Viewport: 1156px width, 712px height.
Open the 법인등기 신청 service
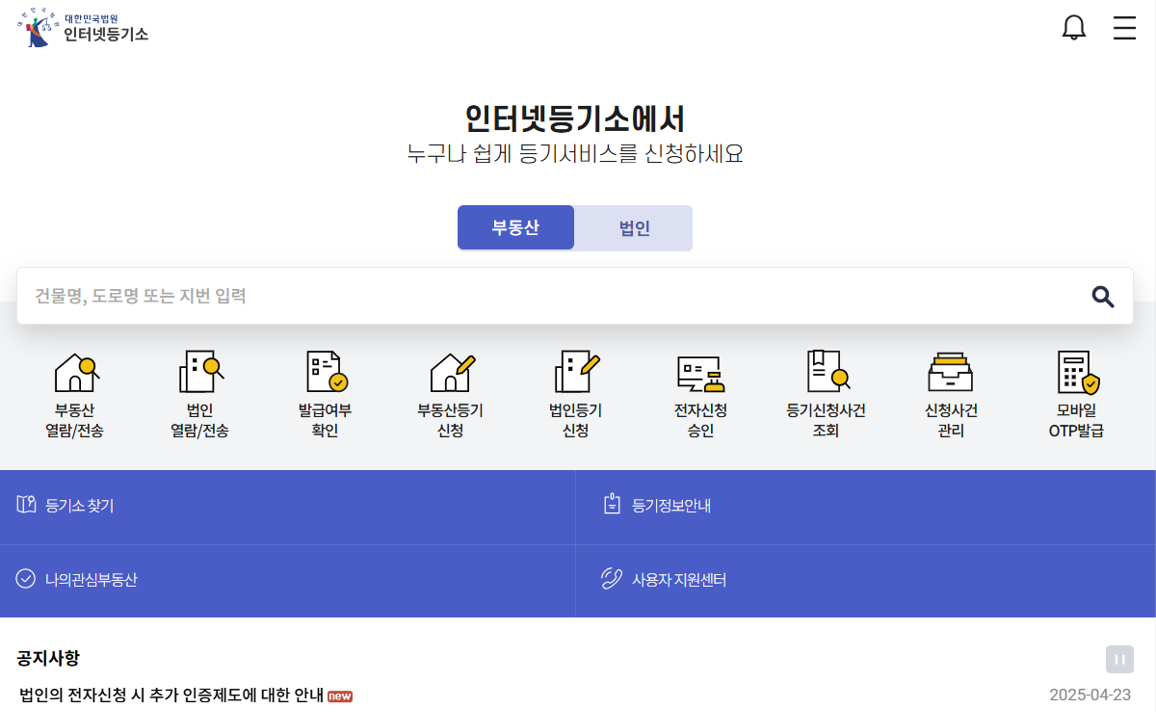(576, 392)
